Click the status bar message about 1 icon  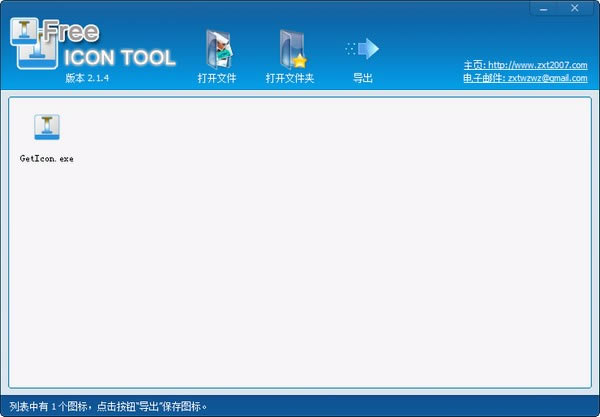pos(108,406)
